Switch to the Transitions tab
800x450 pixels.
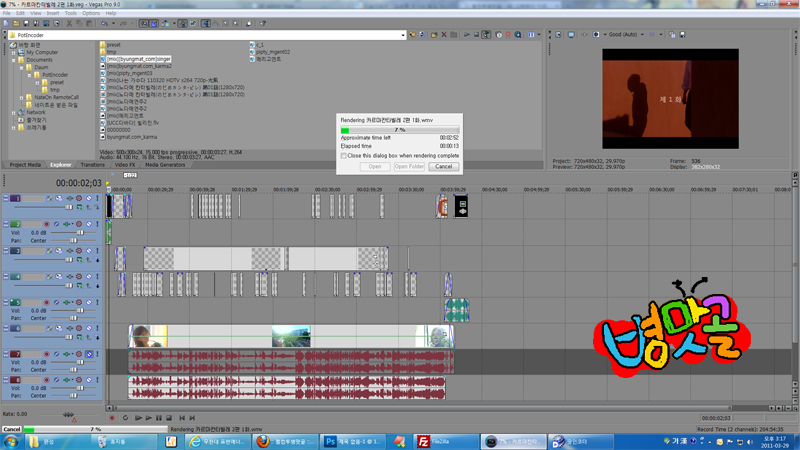(92, 165)
